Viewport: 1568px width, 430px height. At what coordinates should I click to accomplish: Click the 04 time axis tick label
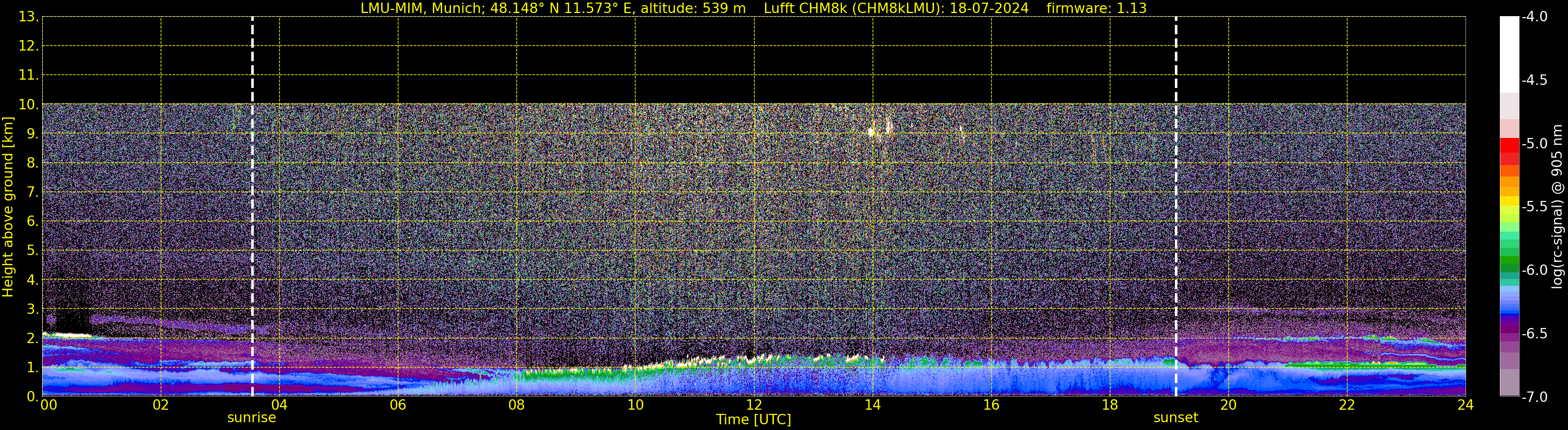[x=279, y=406]
